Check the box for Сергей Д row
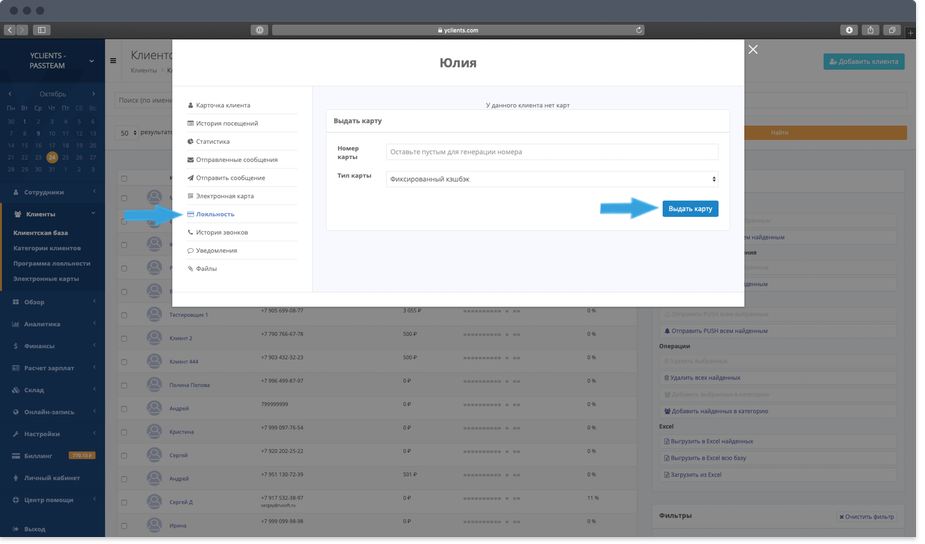This screenshot has height=544, width=925. (124, 503)
